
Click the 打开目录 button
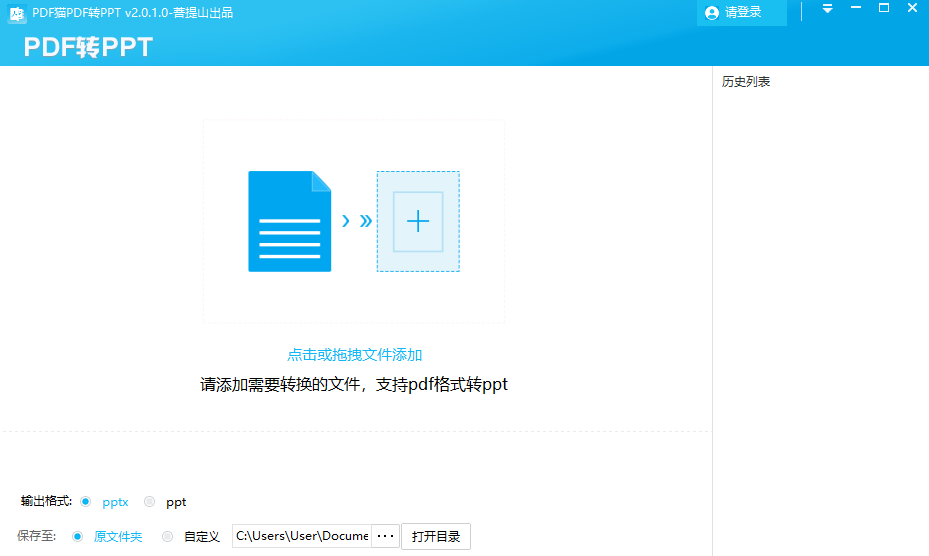click(x=436, y=537)
